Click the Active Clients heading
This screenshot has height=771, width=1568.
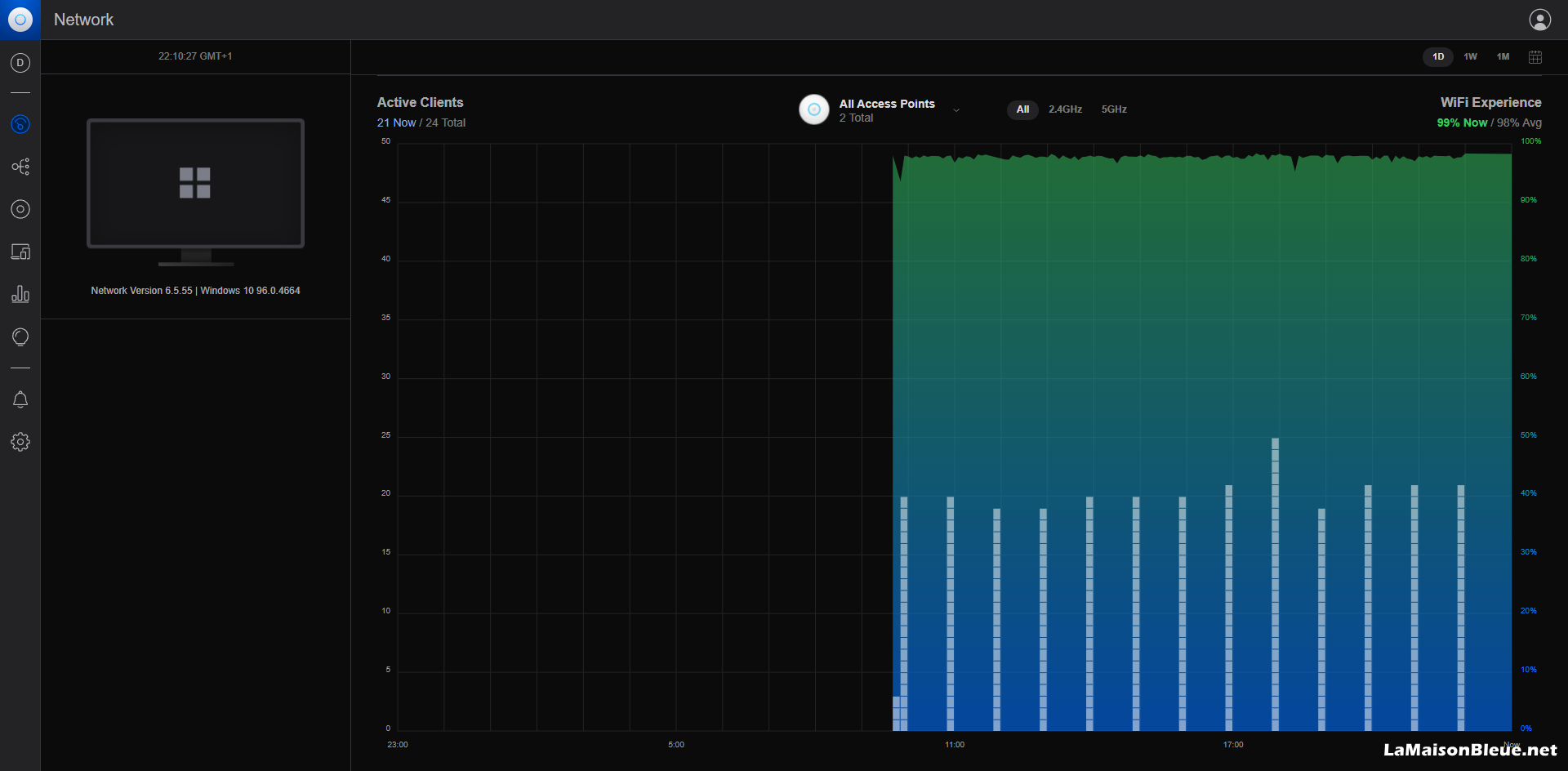click(420, 102)
